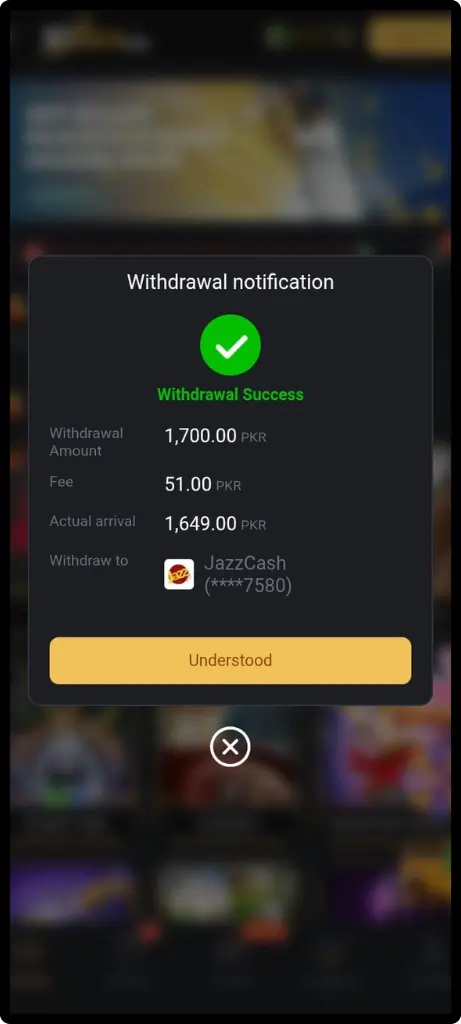461x1024 pixels.
Task: Open the blurred purple game thumbnail at bottom left
Action: tap(73, 891)
